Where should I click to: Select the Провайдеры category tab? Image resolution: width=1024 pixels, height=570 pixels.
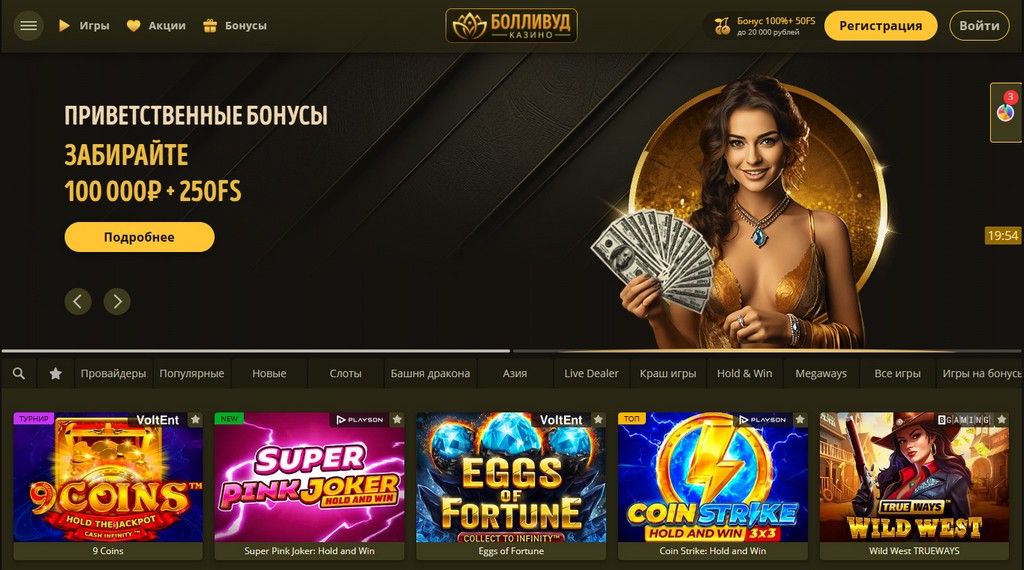pos(114,373)
